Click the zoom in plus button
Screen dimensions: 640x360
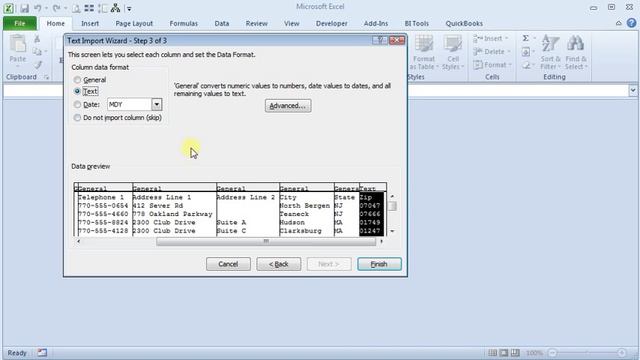click(622, 353)
